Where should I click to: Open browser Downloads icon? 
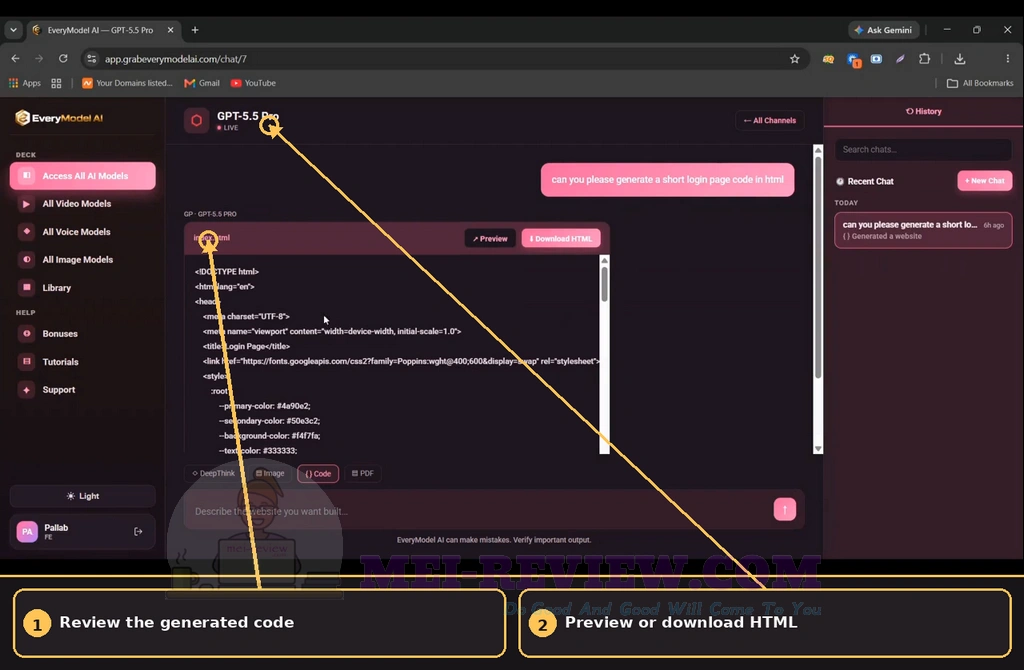[960, 59]
